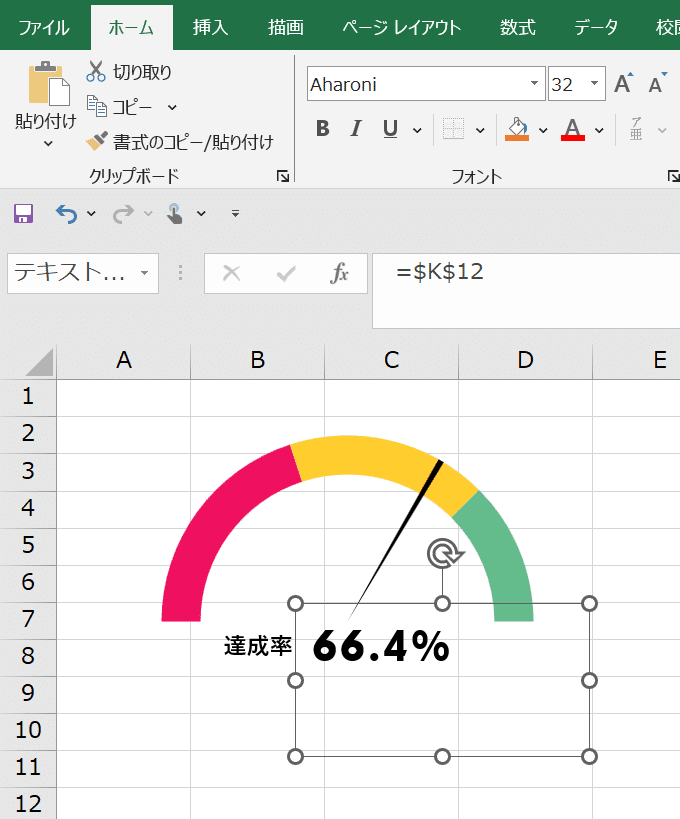This screenshot has height=819, width=680.
Task: Expand the touch mode options arrow
Action: coord(201,214)
